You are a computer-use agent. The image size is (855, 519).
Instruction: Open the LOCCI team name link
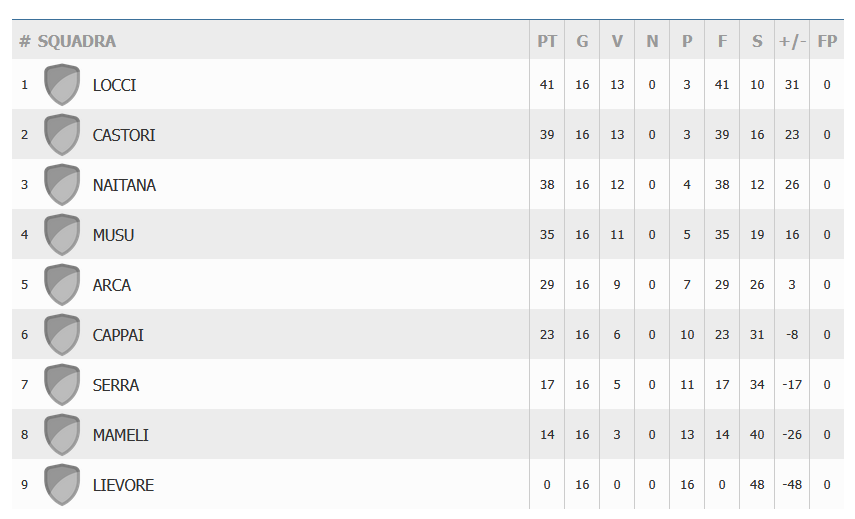click(114, 85)
